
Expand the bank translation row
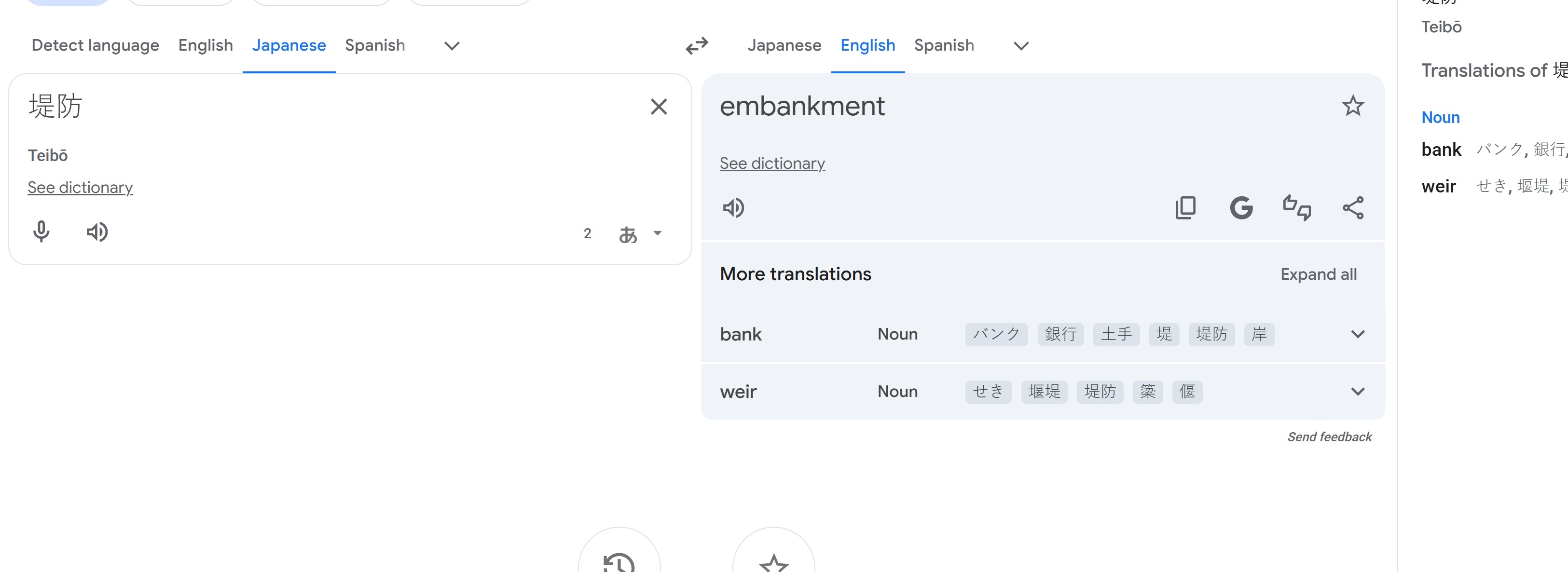[x=1357, y=334]
